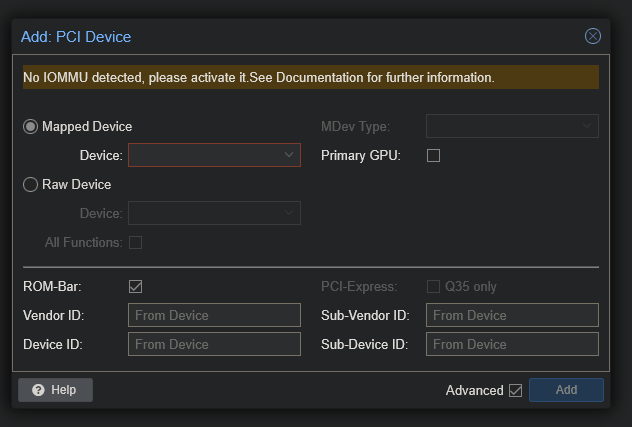632x427 pixels.
Task: Click the Vendor ID label
Action: (54, 315)
